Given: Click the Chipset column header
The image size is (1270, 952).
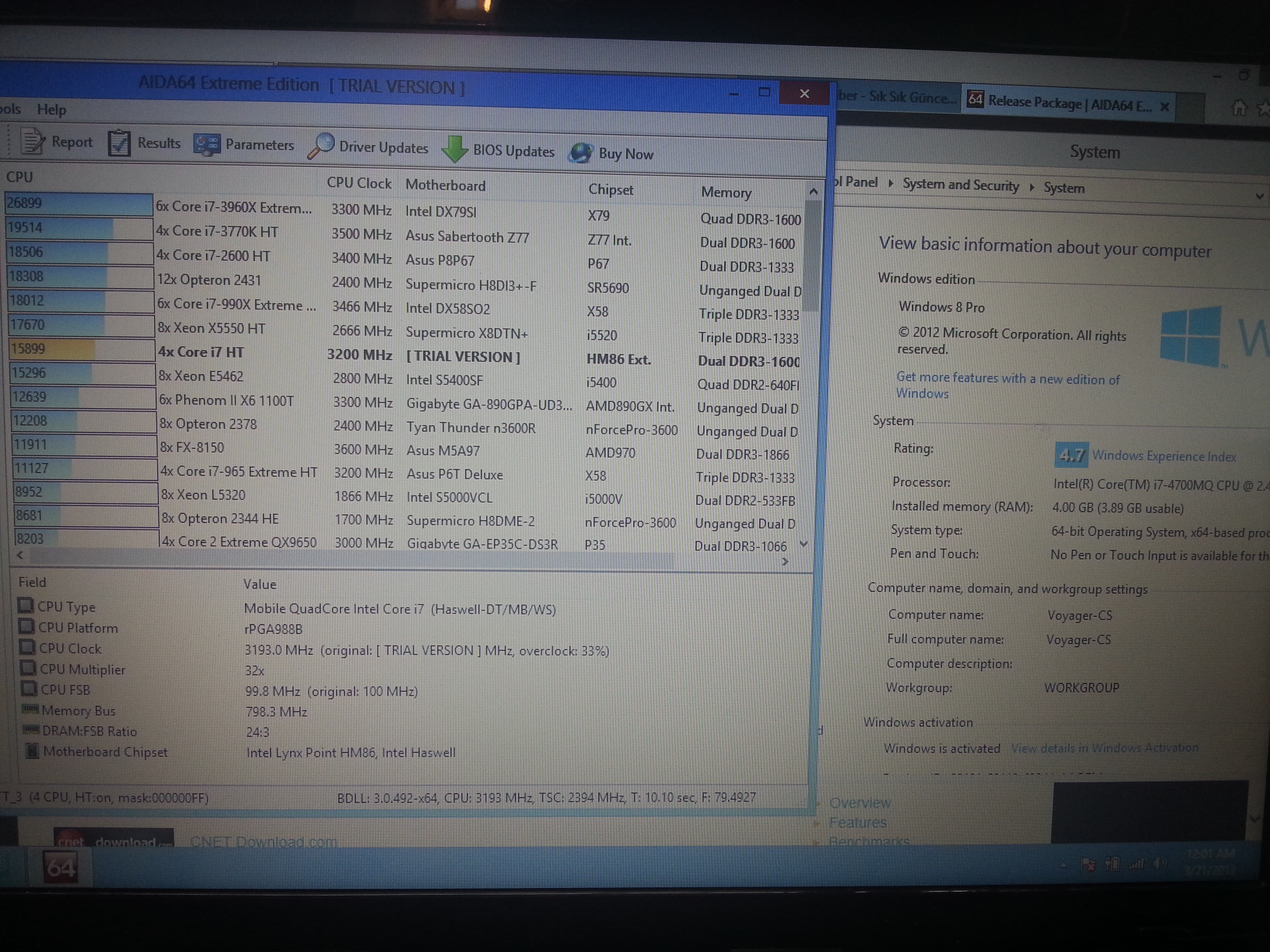Looking at the screenshot, I should point(610,189).
